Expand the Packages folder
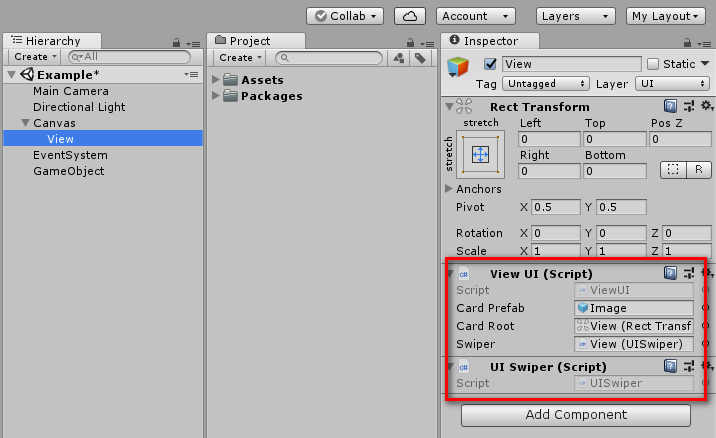716x438 pixels. tap(216, 96)
